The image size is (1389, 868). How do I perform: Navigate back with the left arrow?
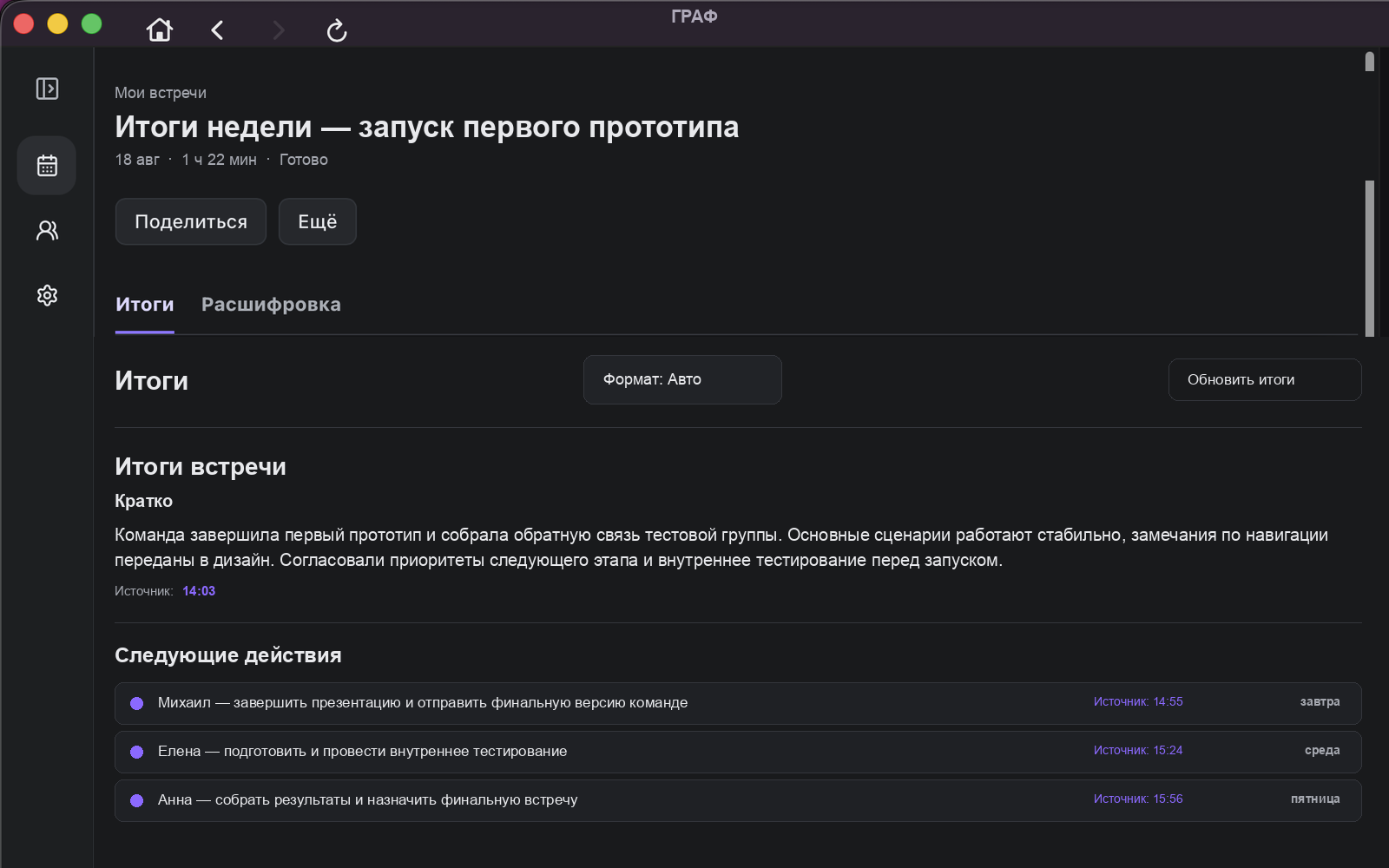click(217, 30)
